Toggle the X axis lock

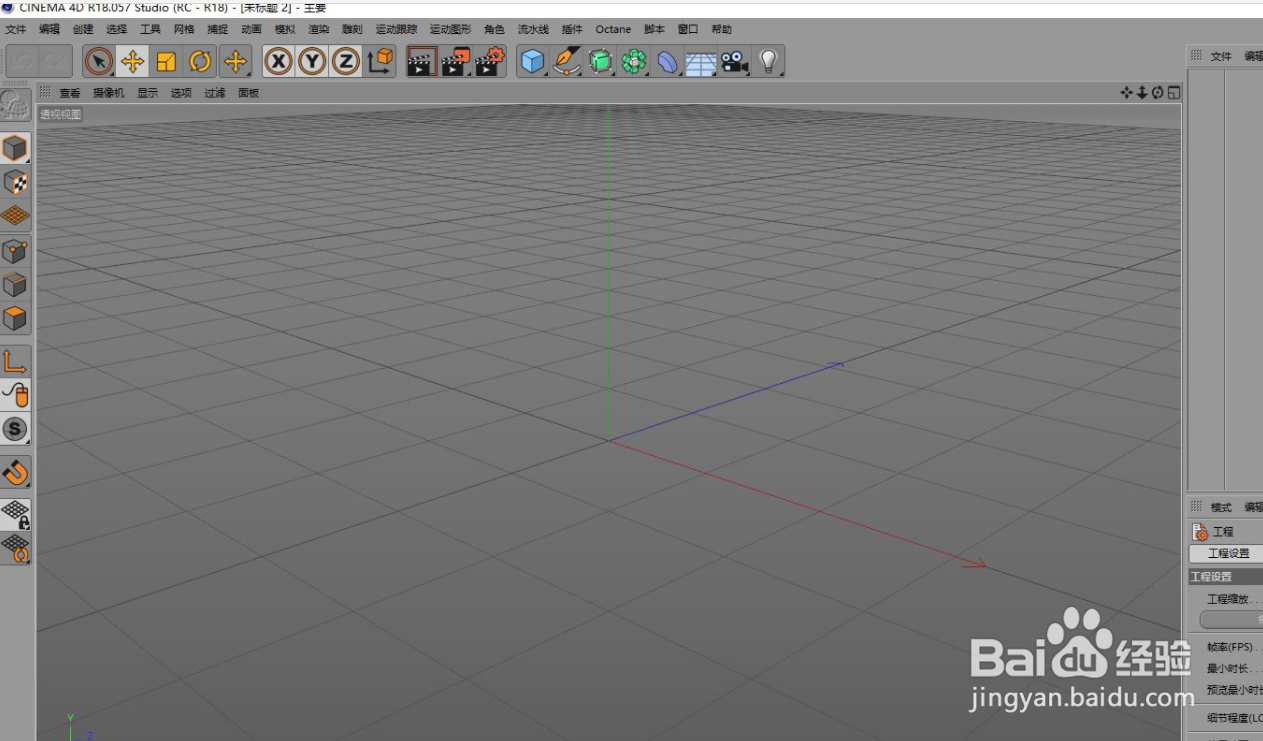[278, 62]
